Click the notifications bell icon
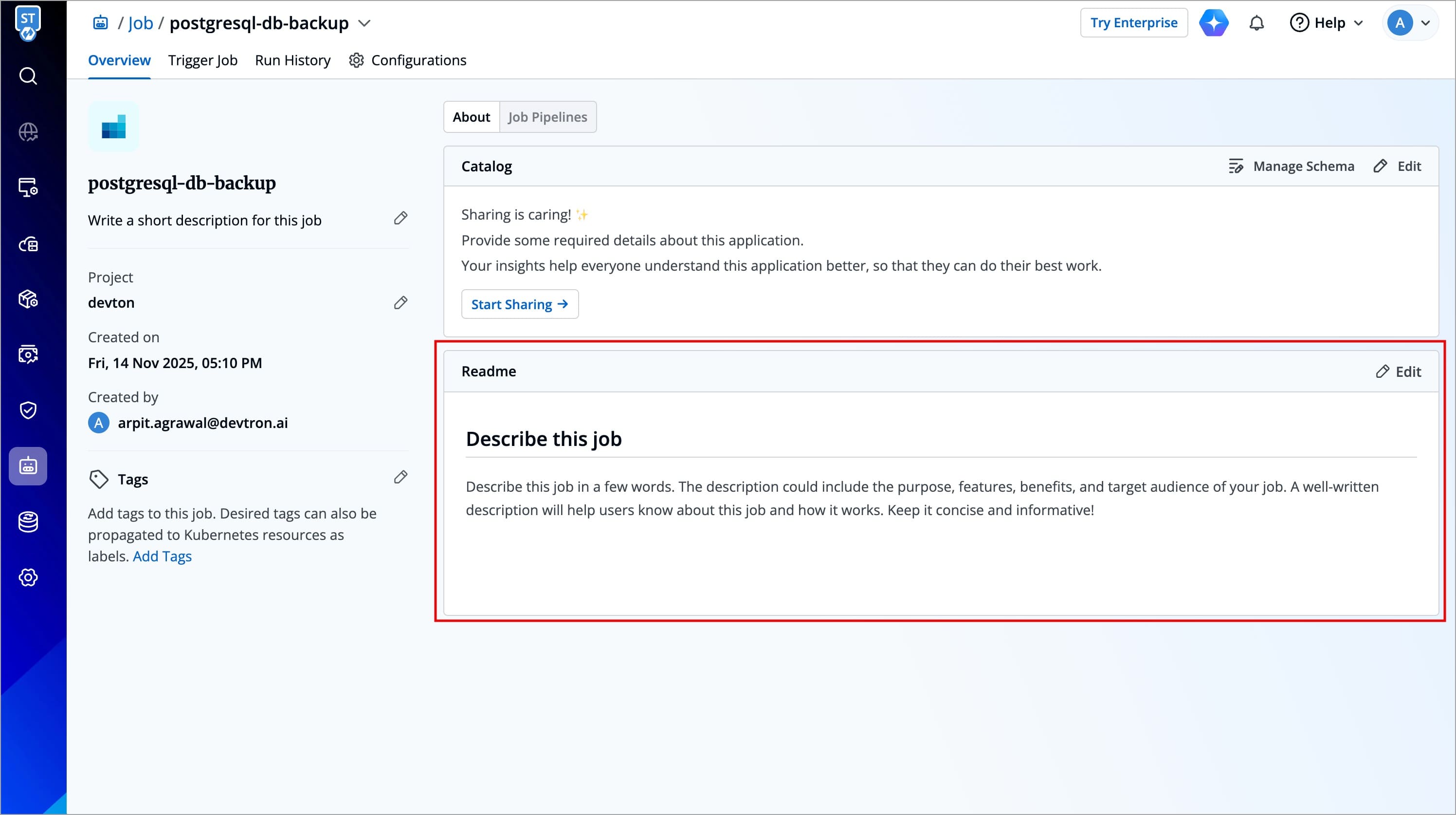 point(1256,23)
